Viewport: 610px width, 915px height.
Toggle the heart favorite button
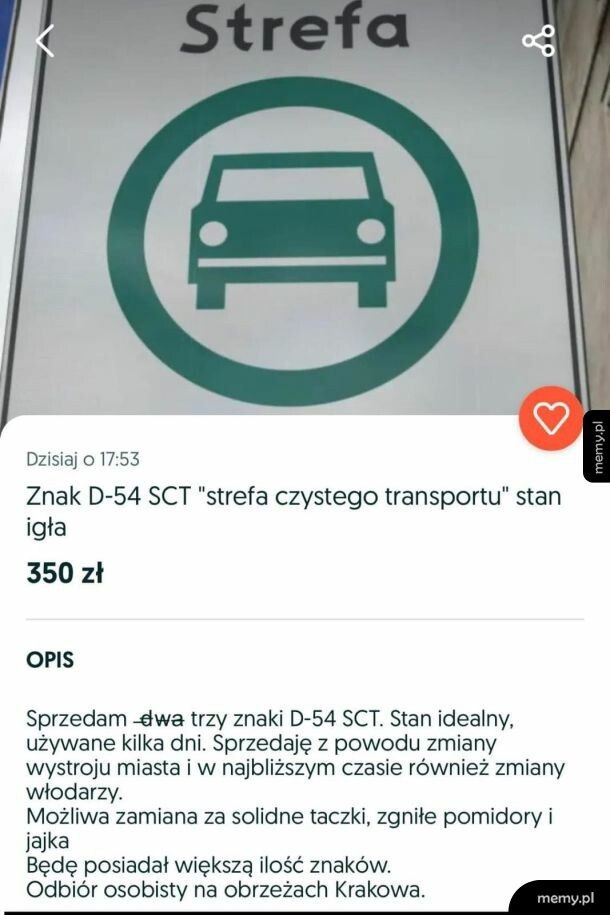click(550, 418)
